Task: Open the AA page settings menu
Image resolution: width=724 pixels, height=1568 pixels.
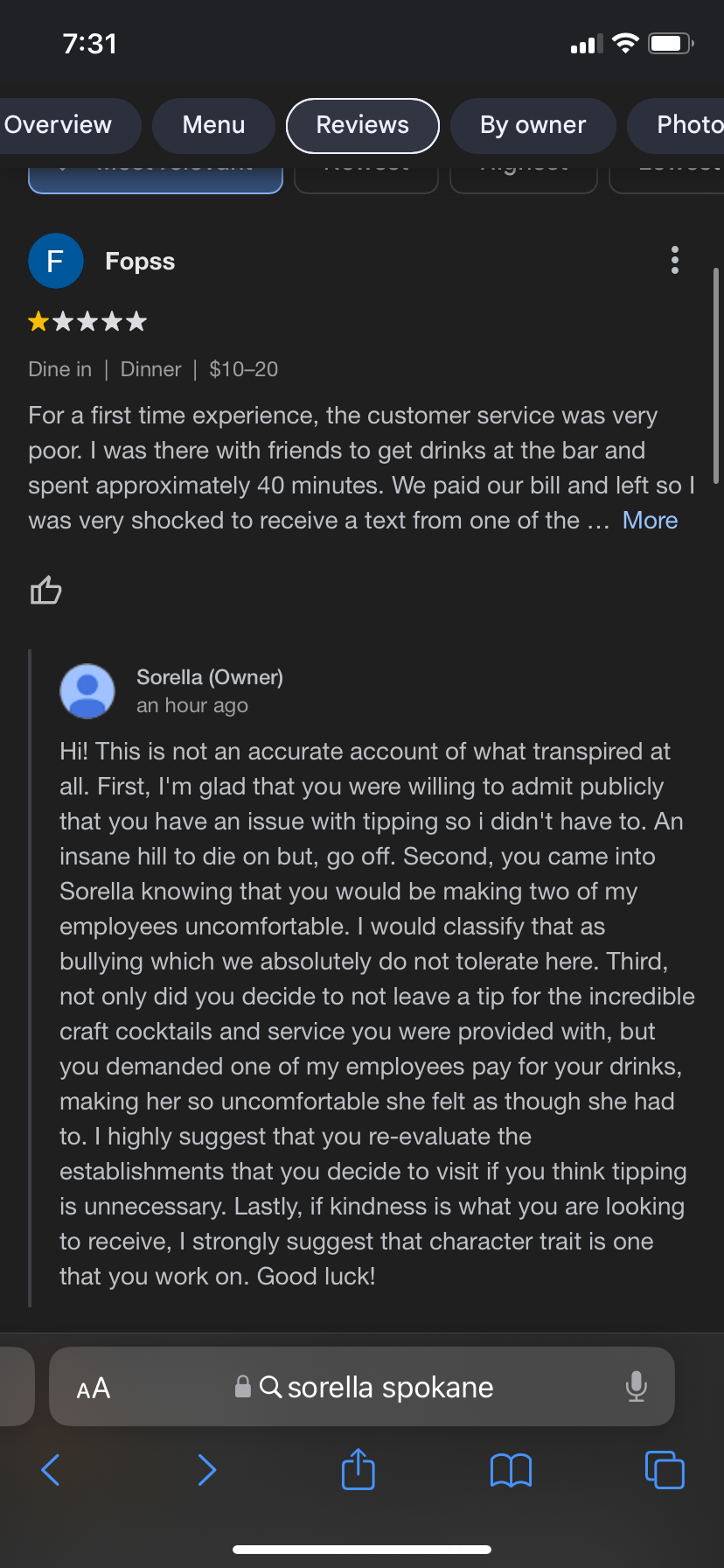Action: [94, 1388]
